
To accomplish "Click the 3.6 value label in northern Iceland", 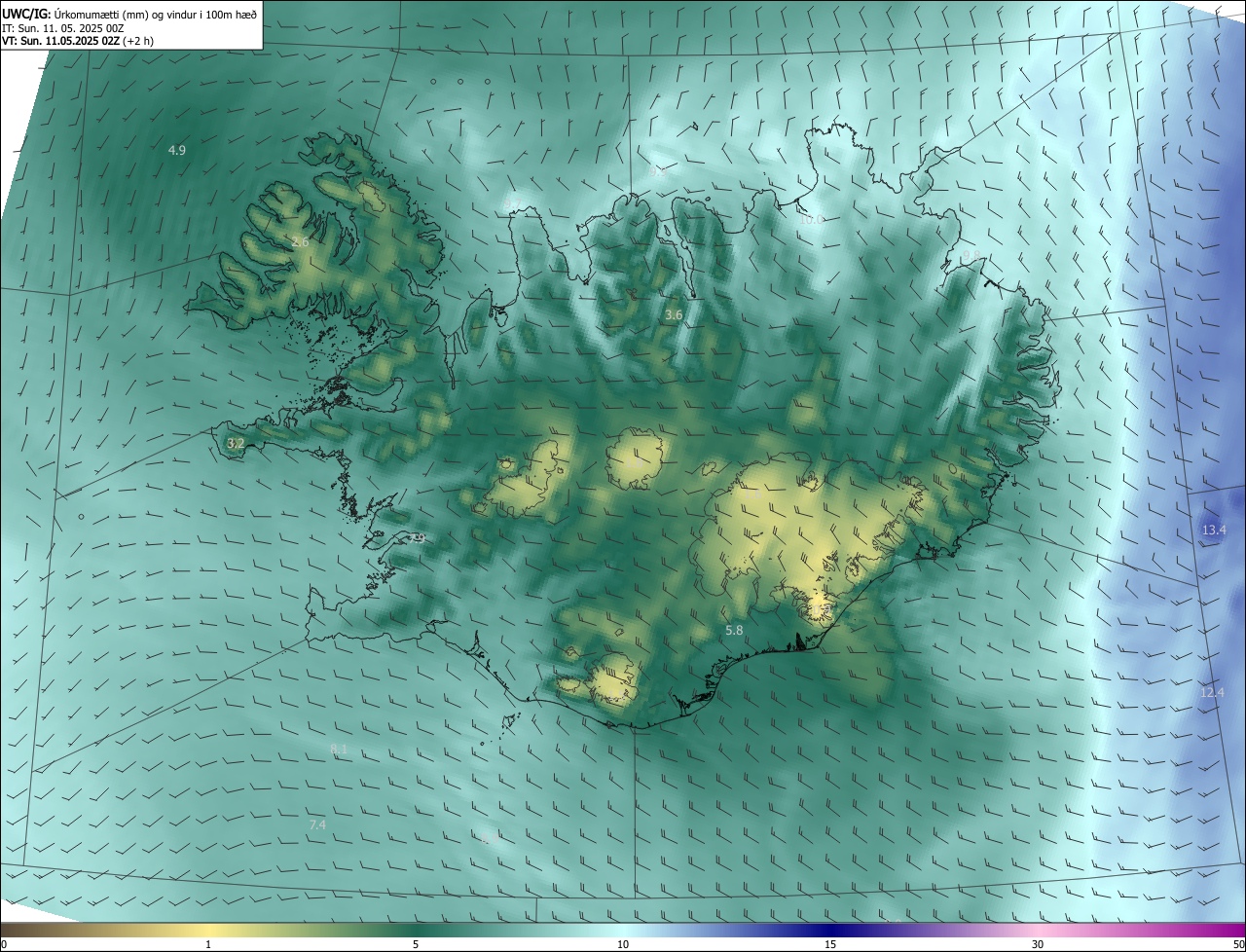I will coord(674,315).
